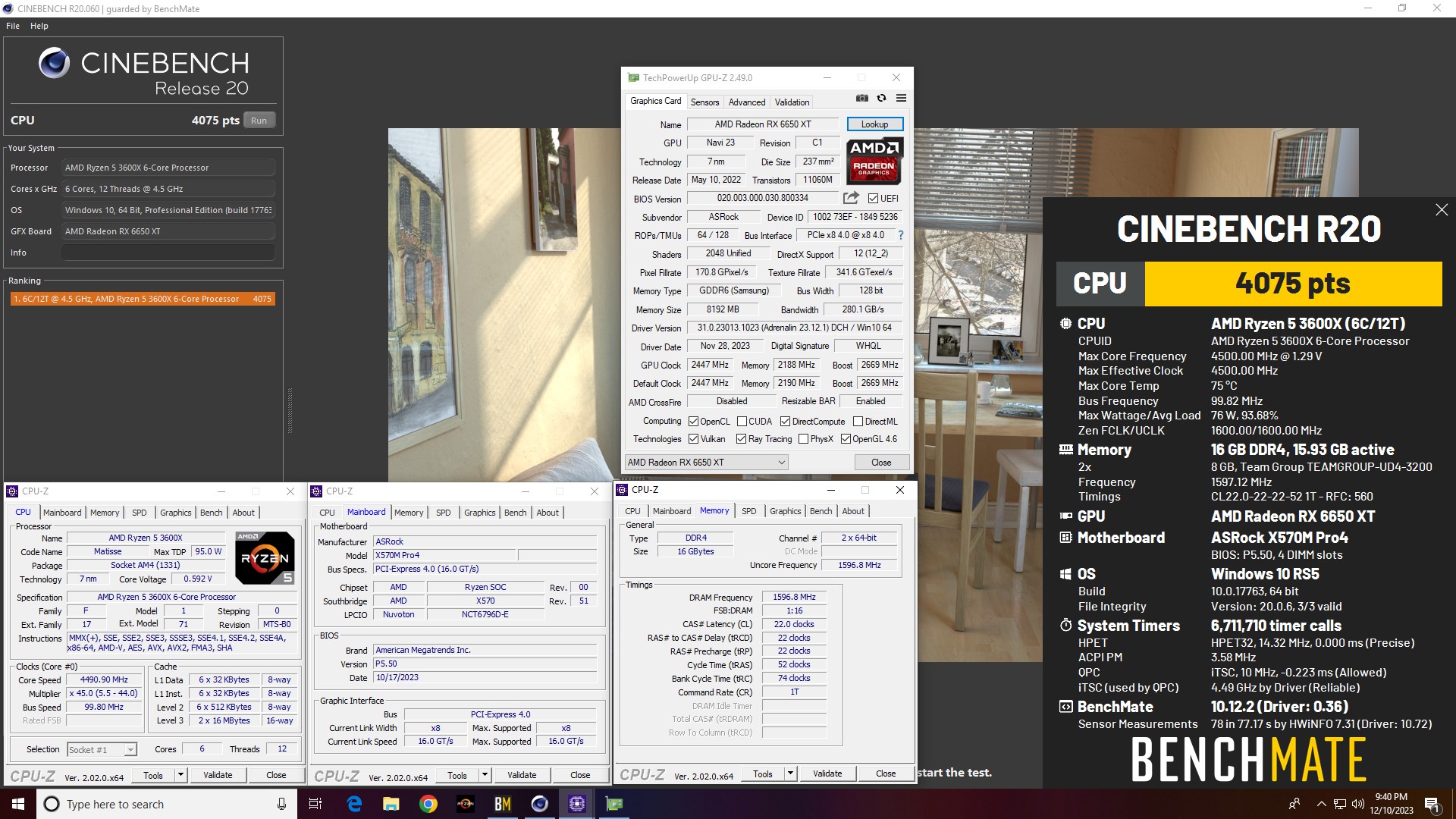Click Close in middle CPU-Z window

click(x=580, y=775)
